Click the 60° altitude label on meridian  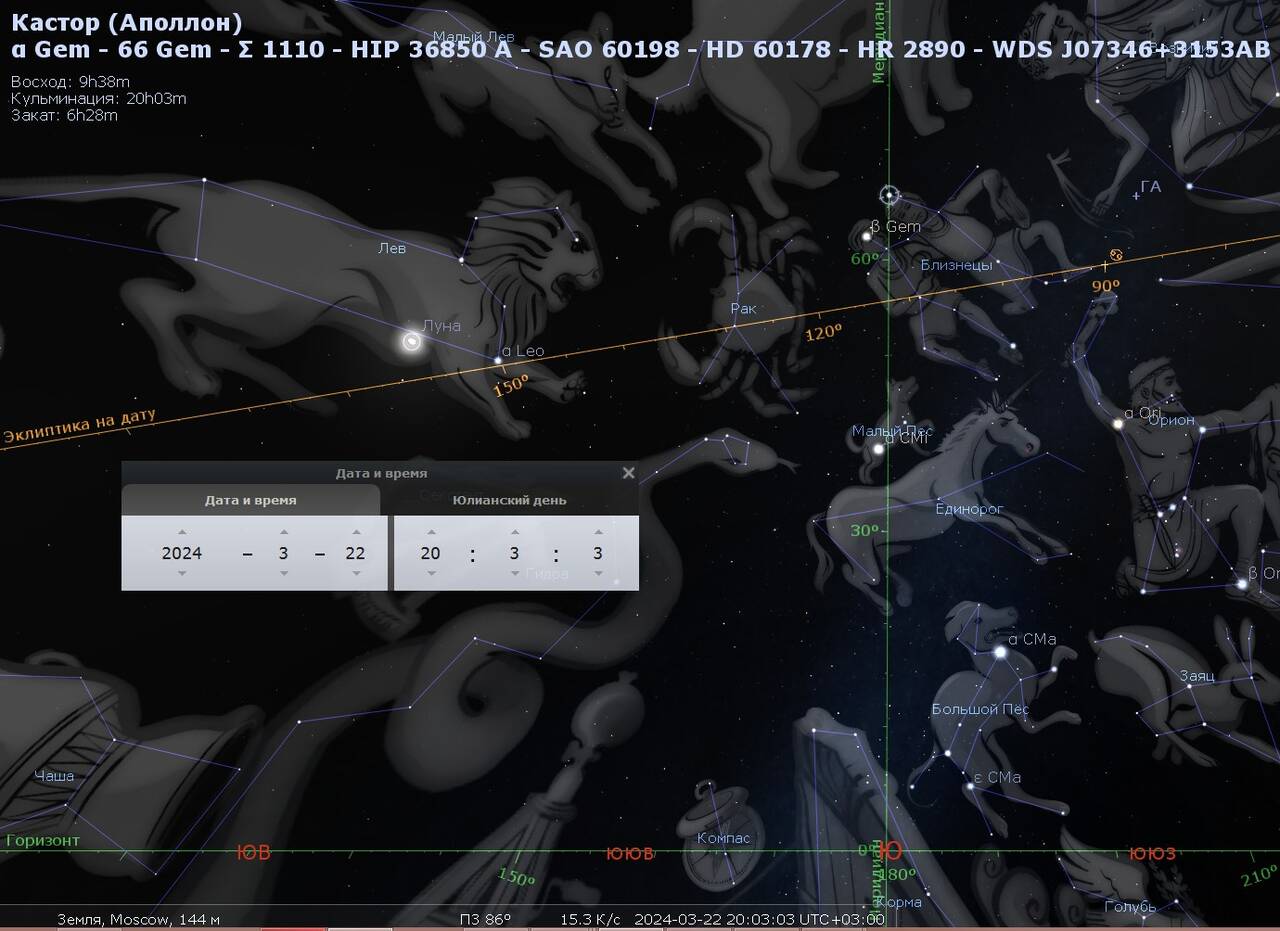[864, 259]
